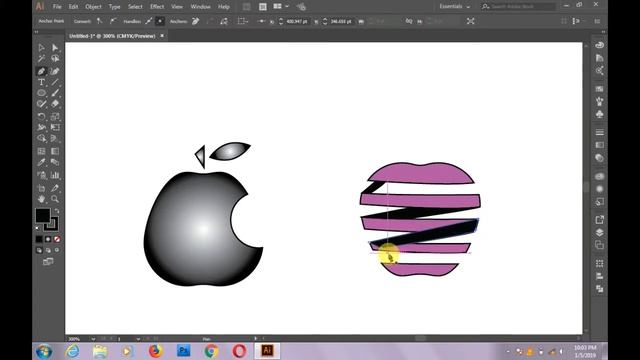Image resolution: width=640 pixels, height=360 pixels.
Task: Toggle hide handles for selected anchors
Action: [x=160, y=21]
